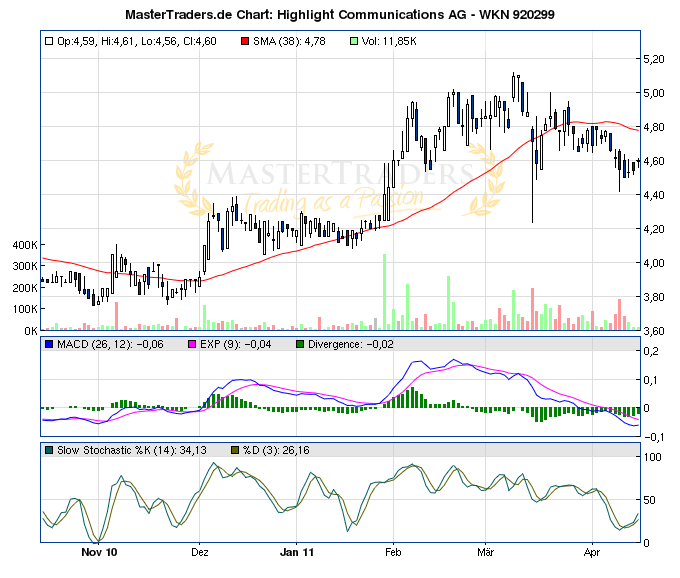Image resolution: width=680 pixels, height=578 pixels.
Task: Click the 100 stochastic axis value
Action: [653, 457]
